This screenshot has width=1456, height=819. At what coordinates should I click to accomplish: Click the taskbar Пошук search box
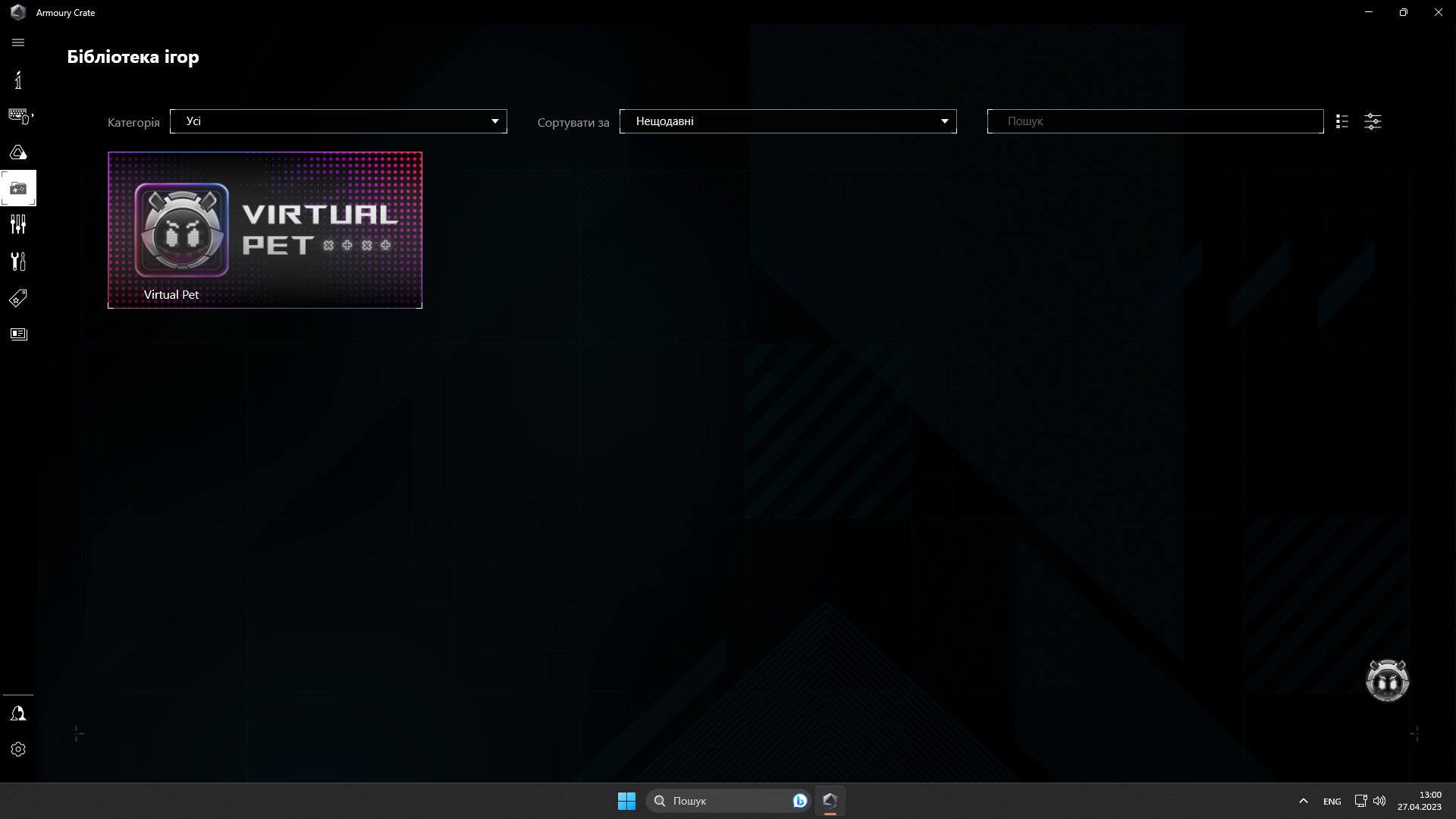pos(726,801)
